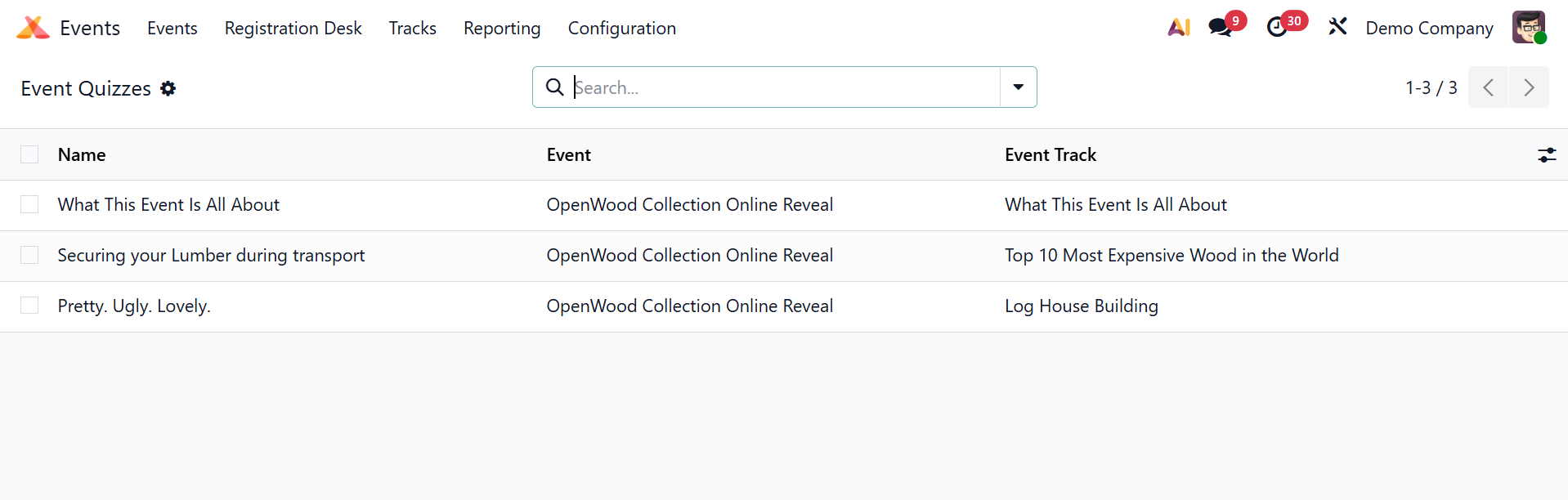The height and width of the screenshot is (500, 1568).
Task: Click the user avatar in top bar
Action: click(x=1528, y=28)
